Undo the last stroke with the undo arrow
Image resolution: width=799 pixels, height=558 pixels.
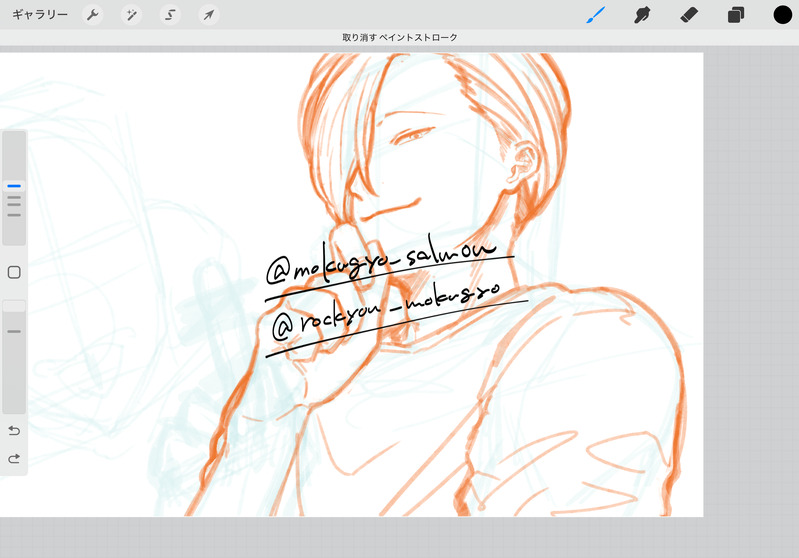(x=14, y=431)
